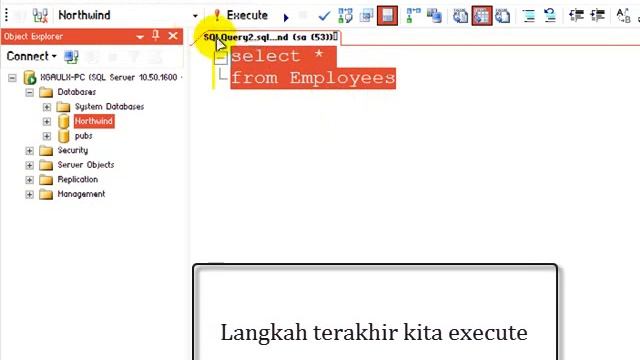
Task: Increase the indent of selected lines
Action: [x=598, y=16]
